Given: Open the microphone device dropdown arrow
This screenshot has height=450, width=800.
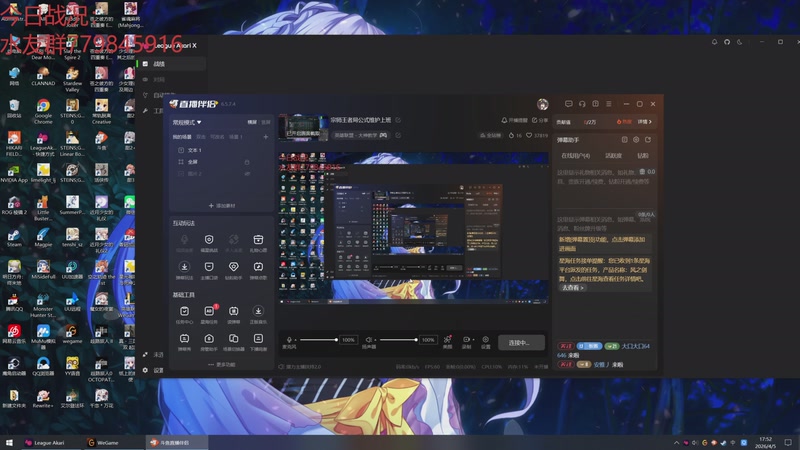Looking at the screenshot, I should pos(295,340).
